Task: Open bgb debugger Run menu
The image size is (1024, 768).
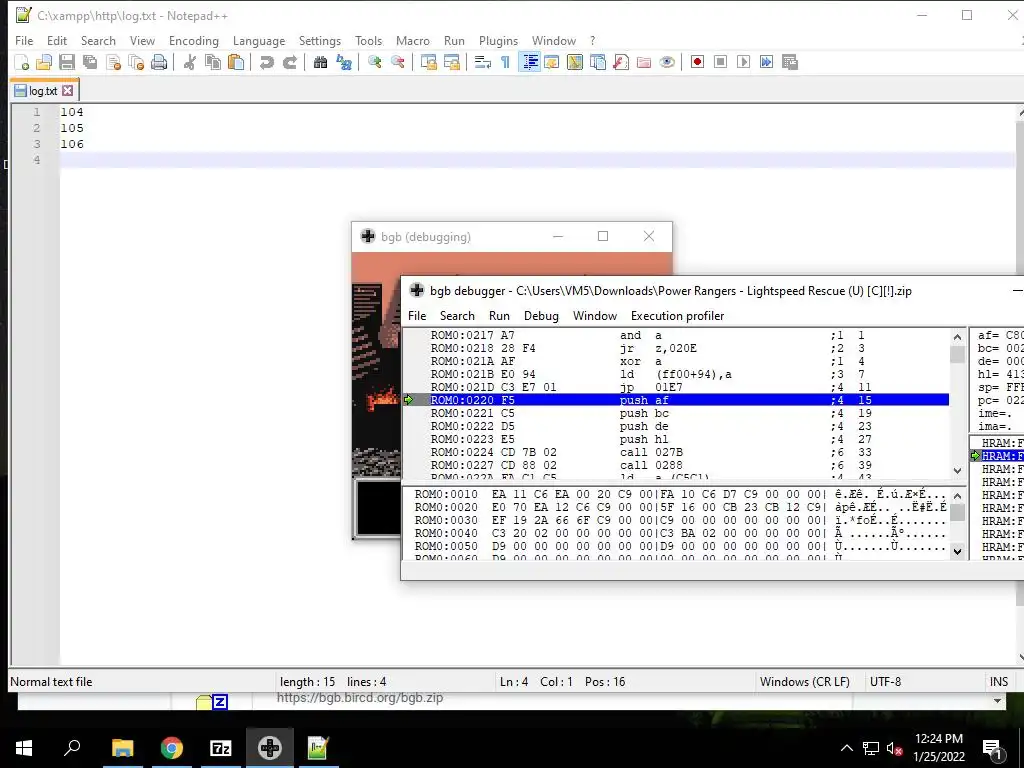Action: point(499,316)
